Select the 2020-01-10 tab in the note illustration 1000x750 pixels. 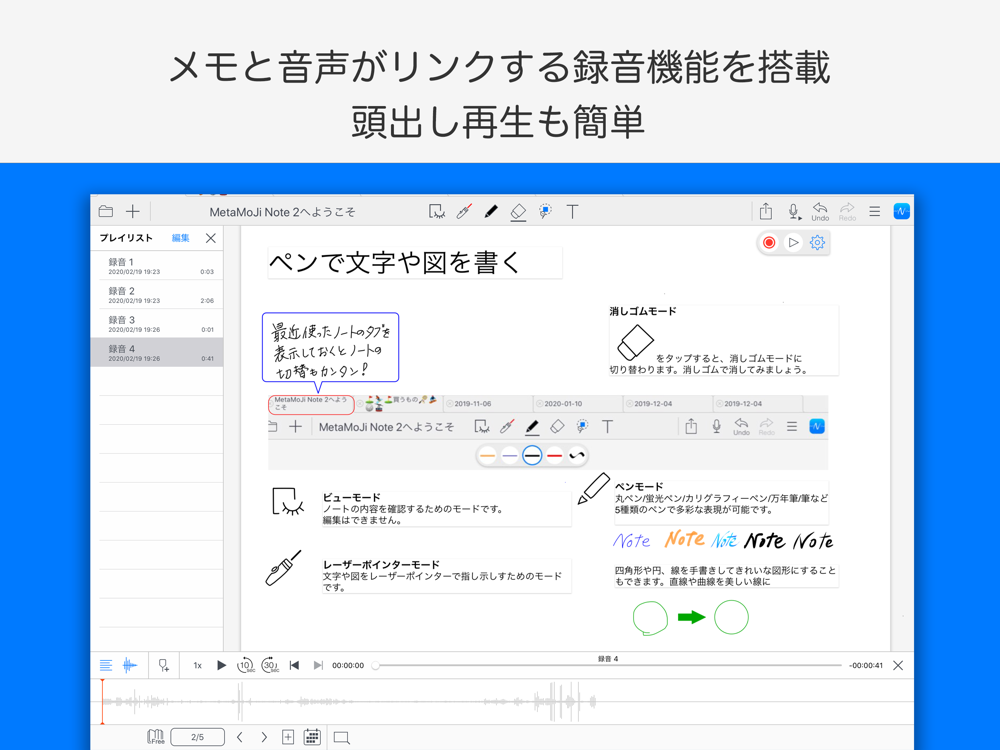(x=578, y=404)
